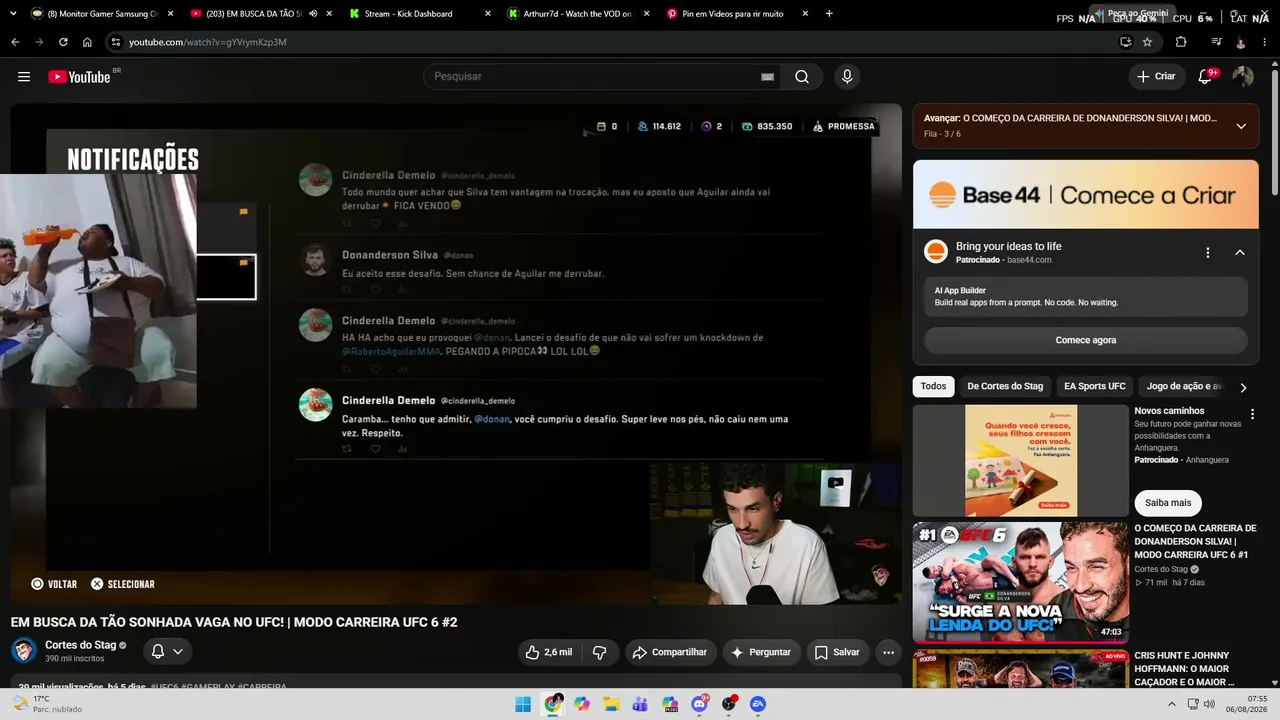This screenshot has height=720, width=1280.
Task: Open the browser extensions puzzle icon
Action: (1181, 42)
